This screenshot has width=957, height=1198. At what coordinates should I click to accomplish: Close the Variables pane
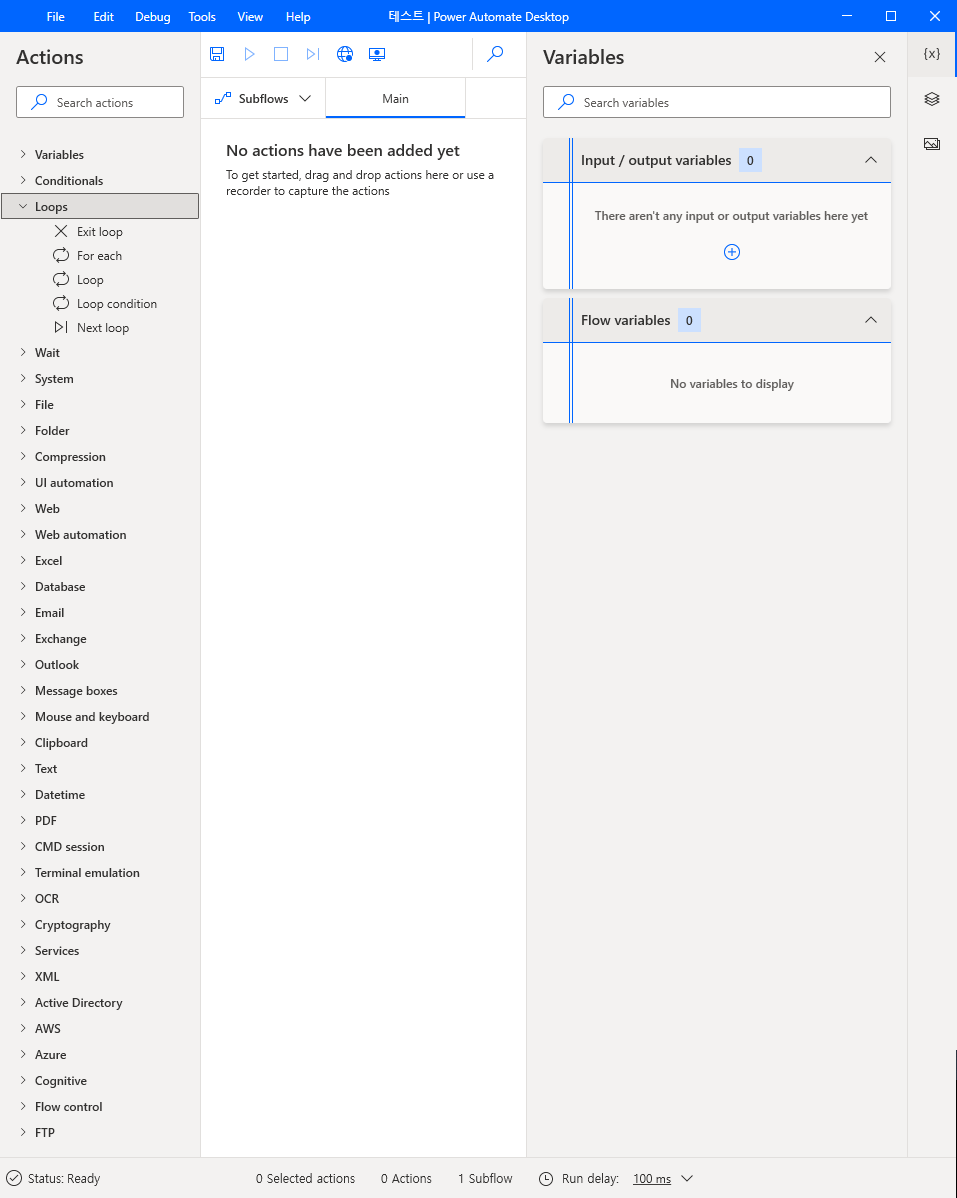(880, 57)
